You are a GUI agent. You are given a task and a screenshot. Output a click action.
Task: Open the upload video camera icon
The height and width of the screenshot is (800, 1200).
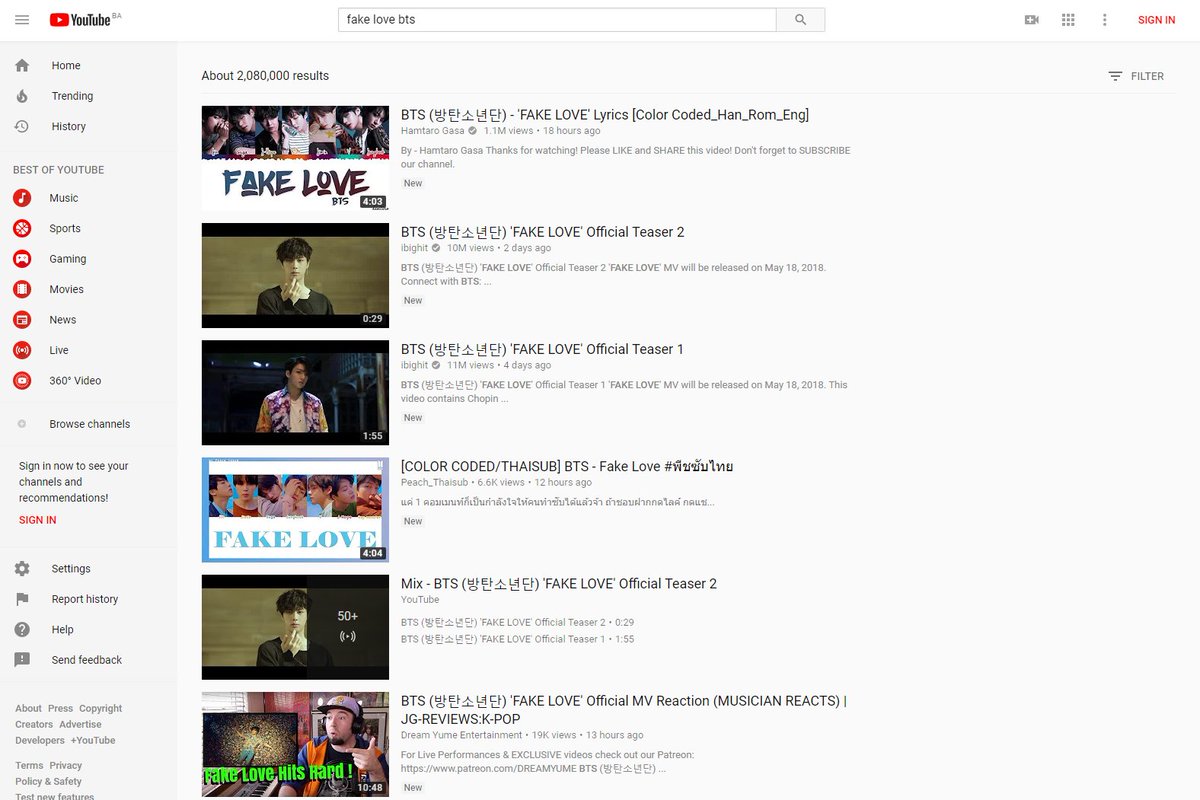[1032, 20]
